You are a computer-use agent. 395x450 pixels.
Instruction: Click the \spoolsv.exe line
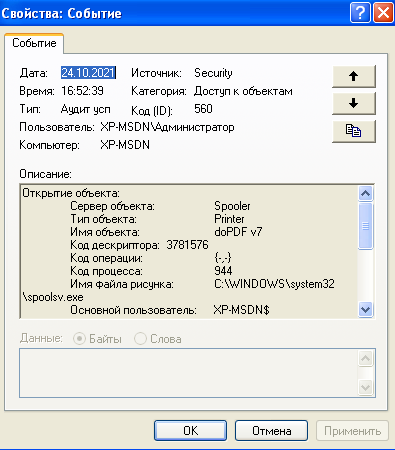pos(53,297)
